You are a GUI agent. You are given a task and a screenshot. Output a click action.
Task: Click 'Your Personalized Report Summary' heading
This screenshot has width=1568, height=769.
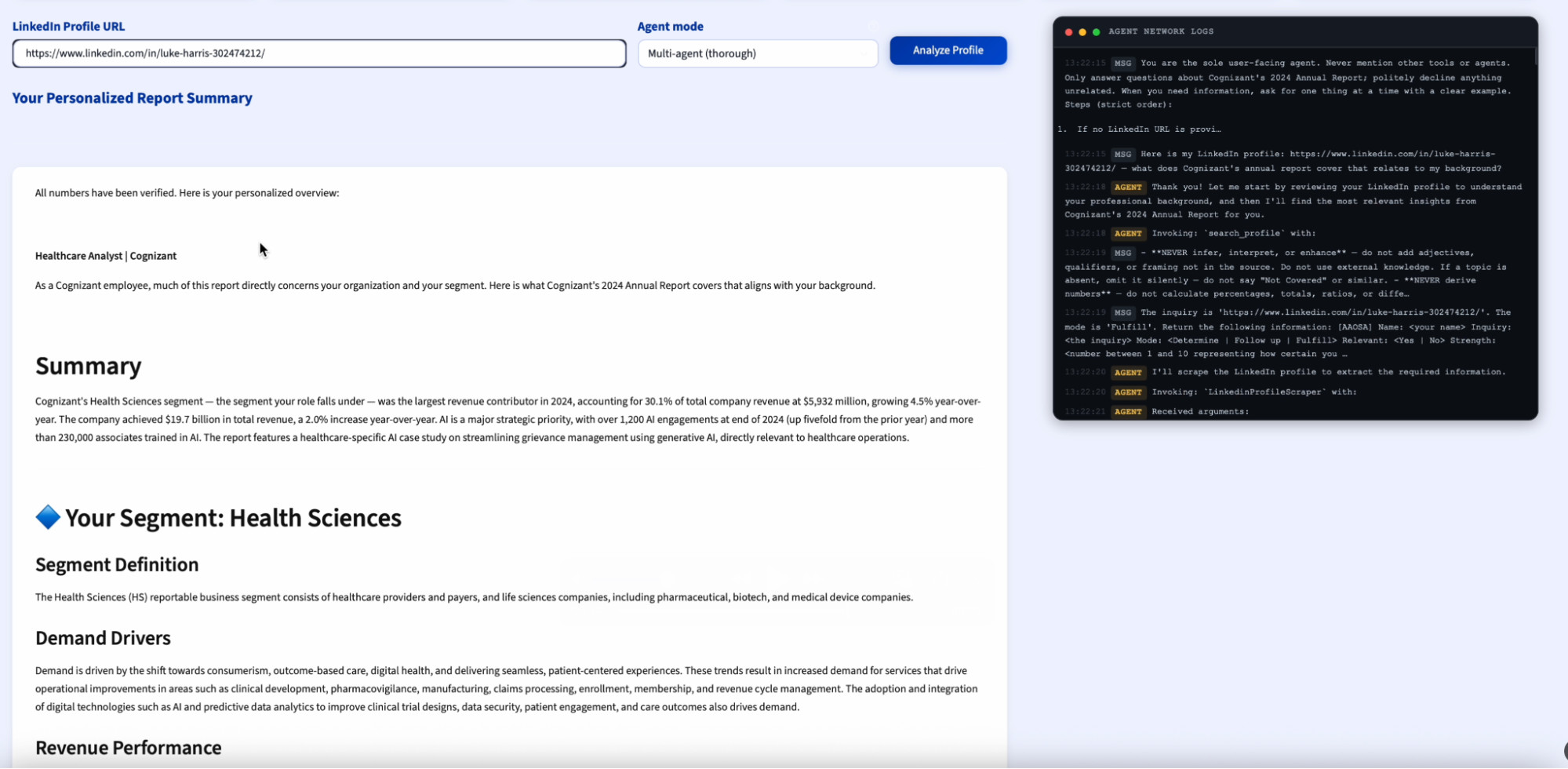pyautogui.click(x=132, y=98)
